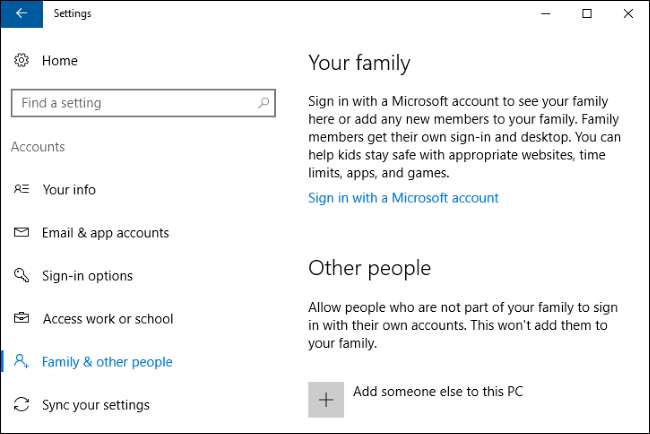Viewport: 650px width, 434px height.
Task: Click the Email & app accounts envelope icon
Action: point(22,233)
